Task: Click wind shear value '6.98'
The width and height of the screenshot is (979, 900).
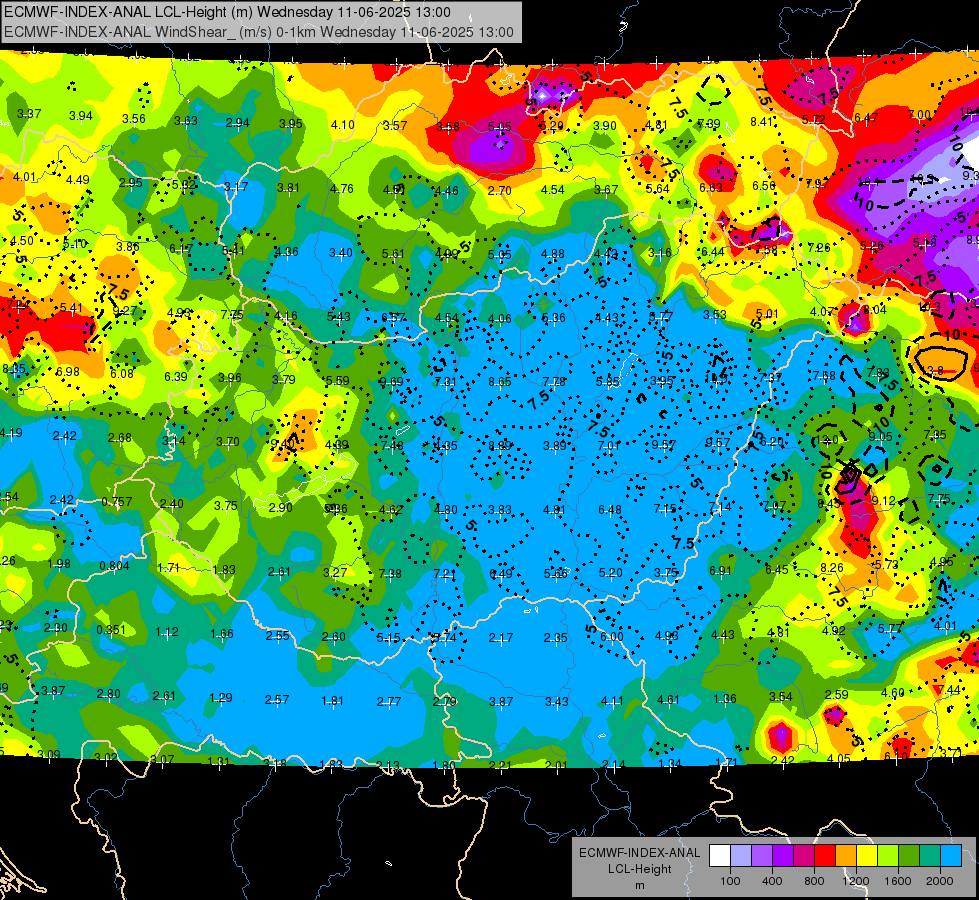Action: [x=67, y=372]
